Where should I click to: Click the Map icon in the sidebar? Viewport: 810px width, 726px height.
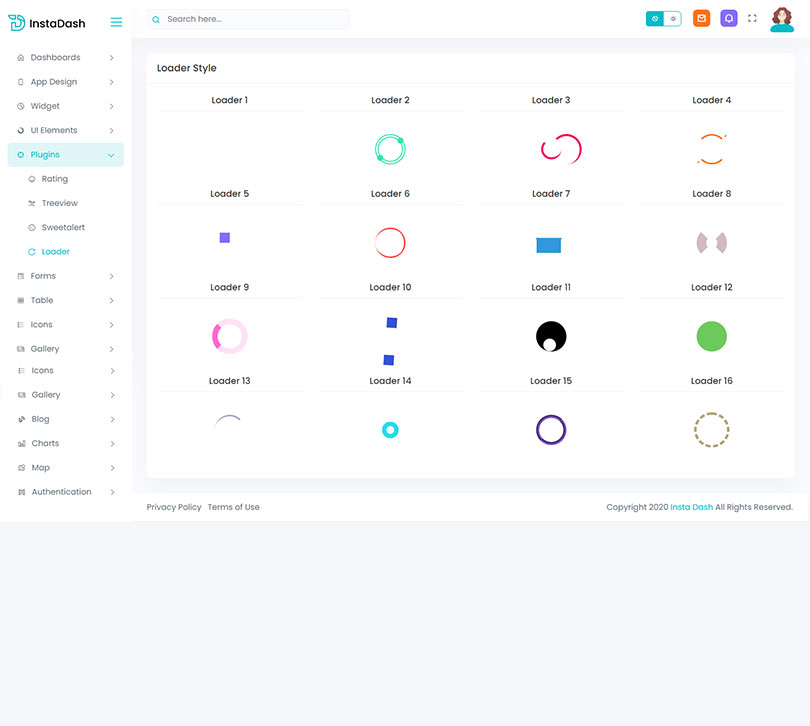tap(21, 468)
